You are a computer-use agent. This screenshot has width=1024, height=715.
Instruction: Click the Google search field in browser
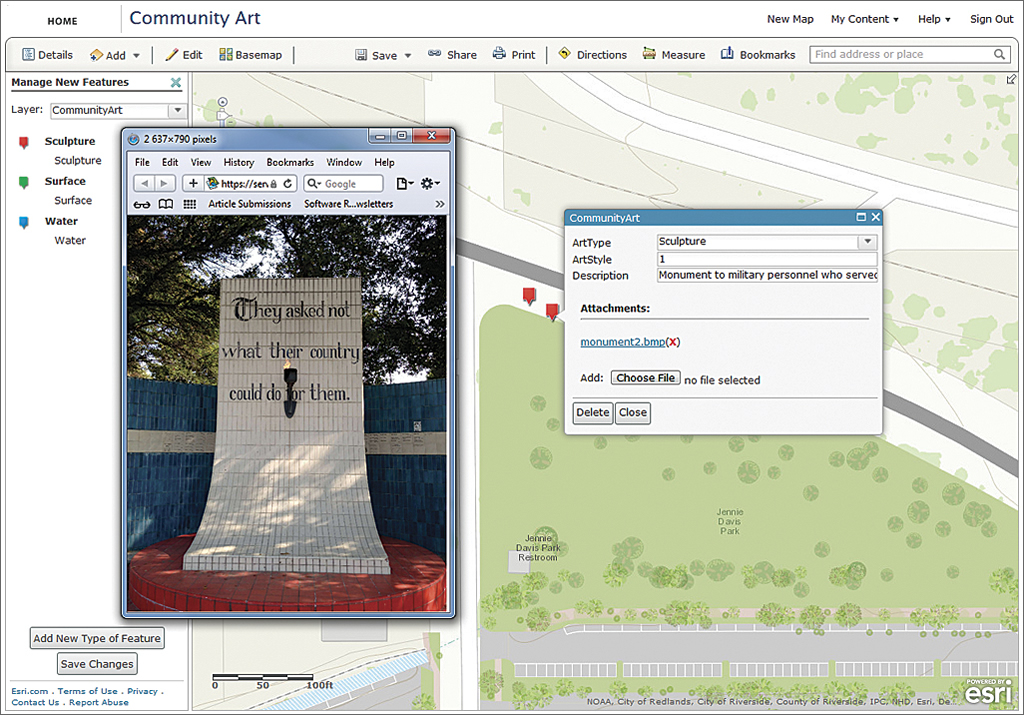344,183
